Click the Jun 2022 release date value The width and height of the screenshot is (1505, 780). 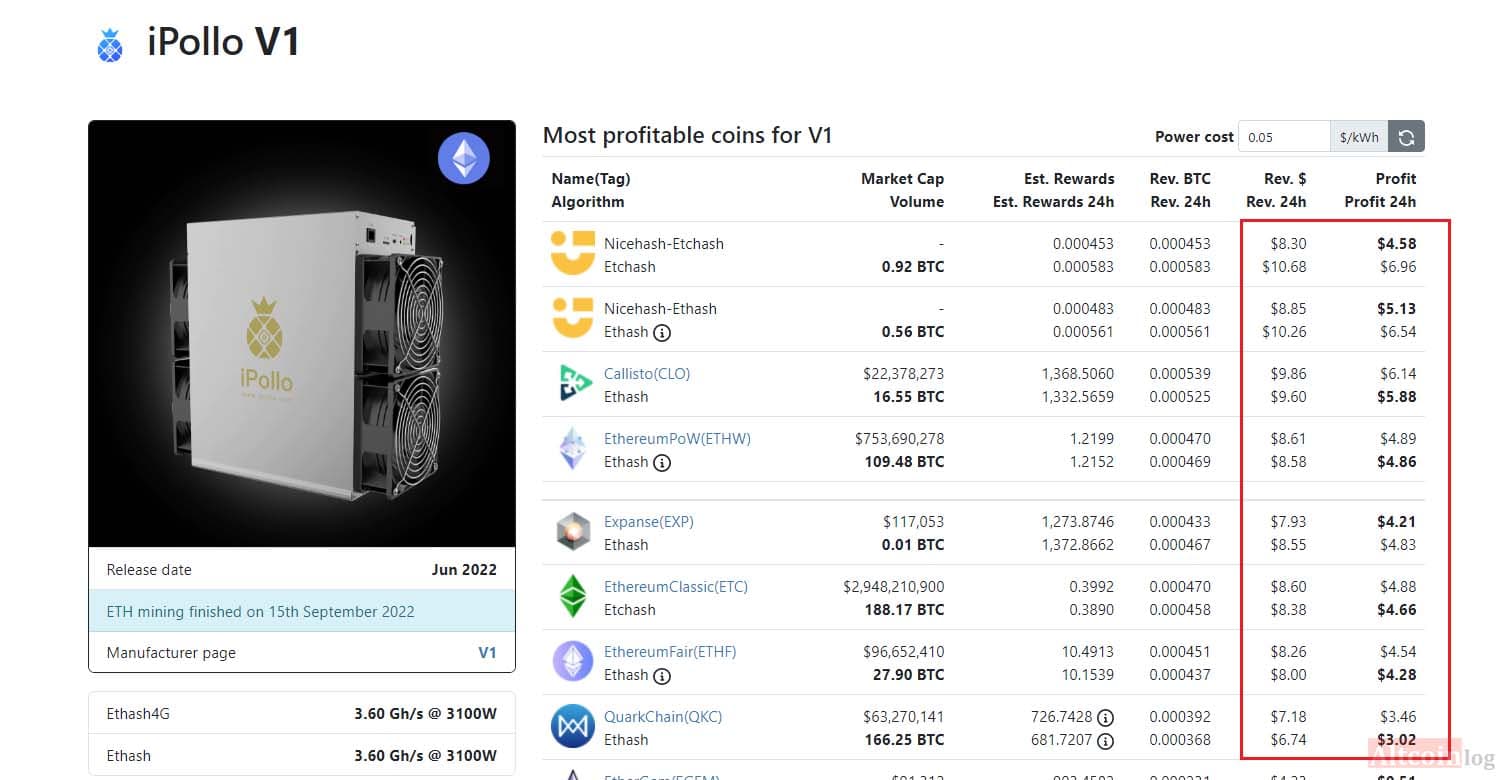point(464,570)
